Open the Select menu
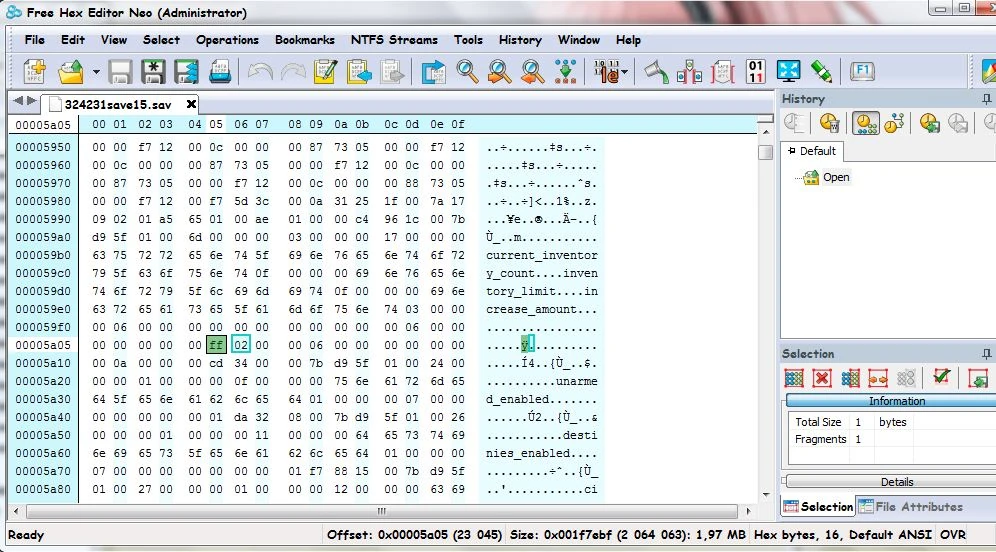Screen dimensions: 996x552 (161, 39)
